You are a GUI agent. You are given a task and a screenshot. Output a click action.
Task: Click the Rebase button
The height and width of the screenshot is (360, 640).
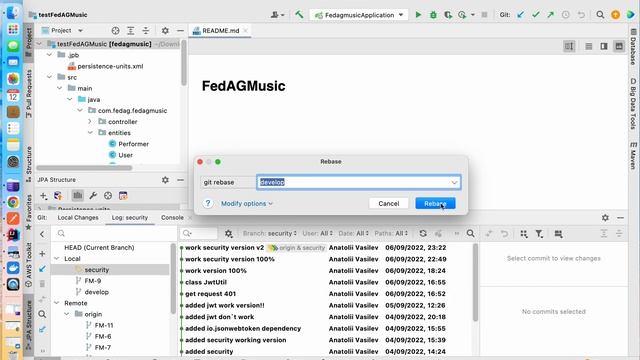tap(435, 203)
